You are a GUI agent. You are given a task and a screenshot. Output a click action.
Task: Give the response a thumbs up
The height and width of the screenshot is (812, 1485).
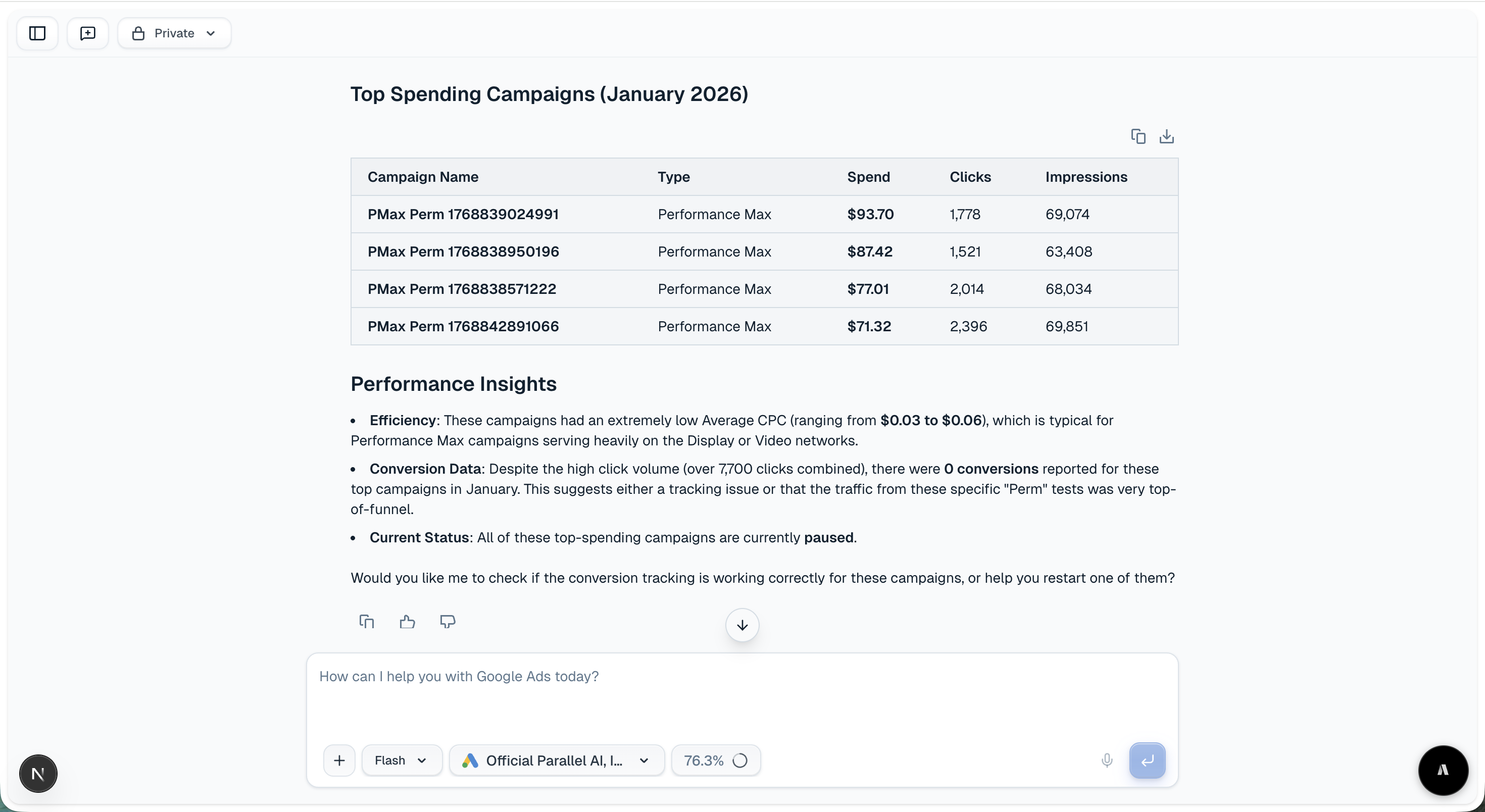click(407, 621)
